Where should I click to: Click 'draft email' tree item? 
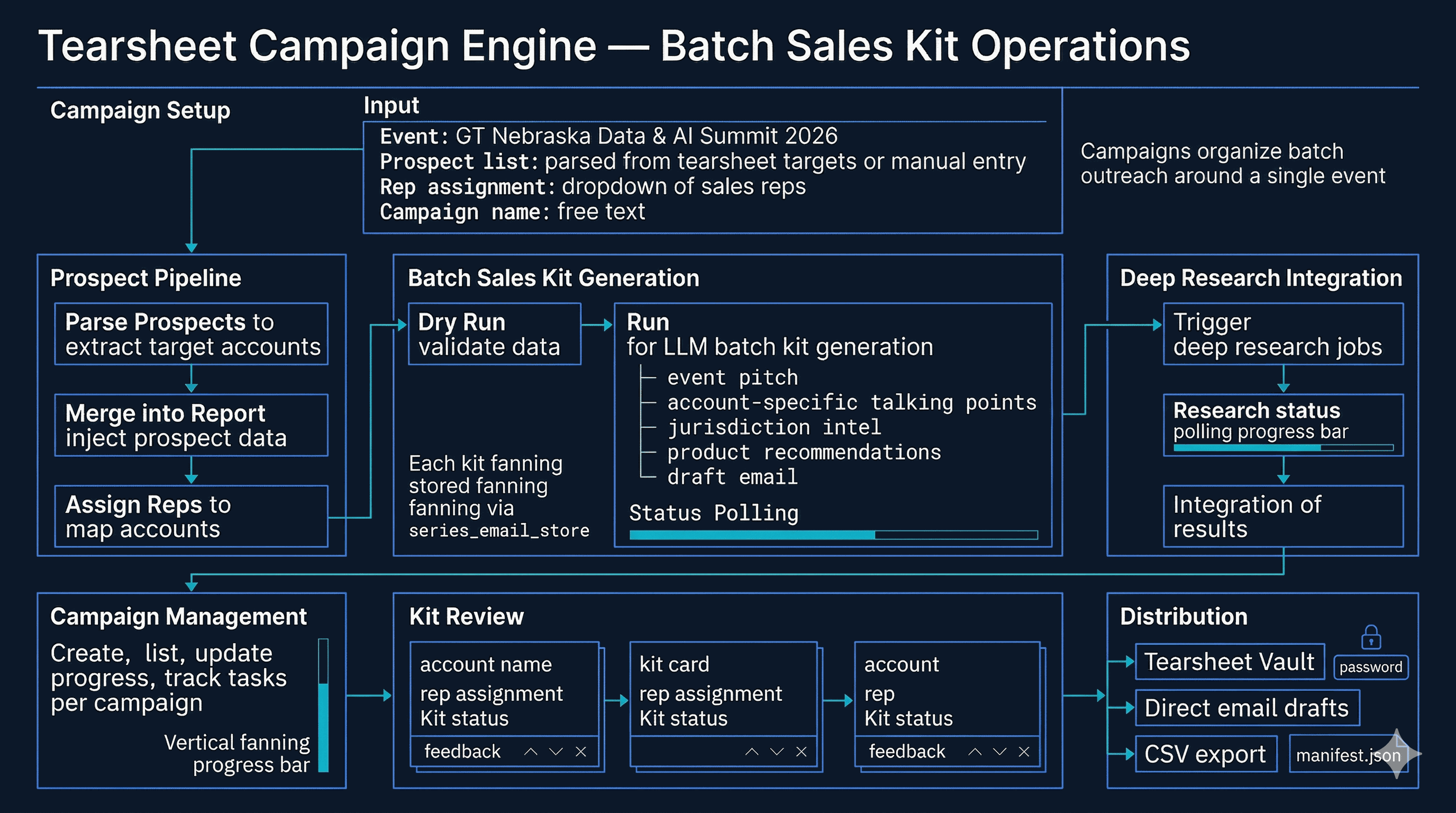click(733, 477)
